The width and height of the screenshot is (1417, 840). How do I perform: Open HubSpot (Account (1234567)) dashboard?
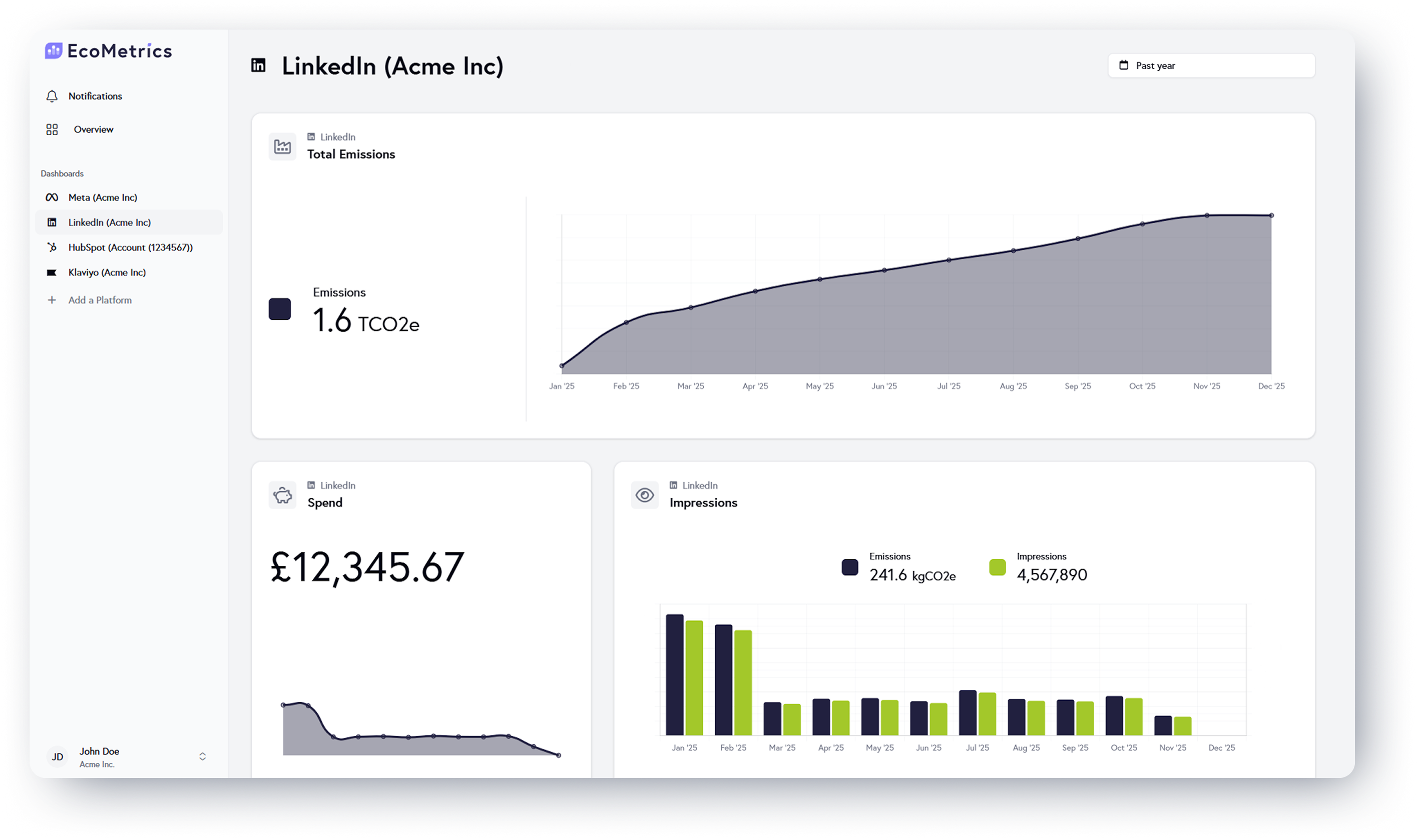click(x=130, y=247)
